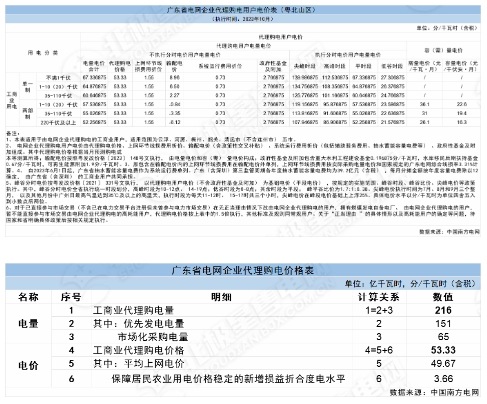The height and width of the screenshot is (404, 487).
Task: Click the 输配电价 column header
Action: [x=174, y=66]
